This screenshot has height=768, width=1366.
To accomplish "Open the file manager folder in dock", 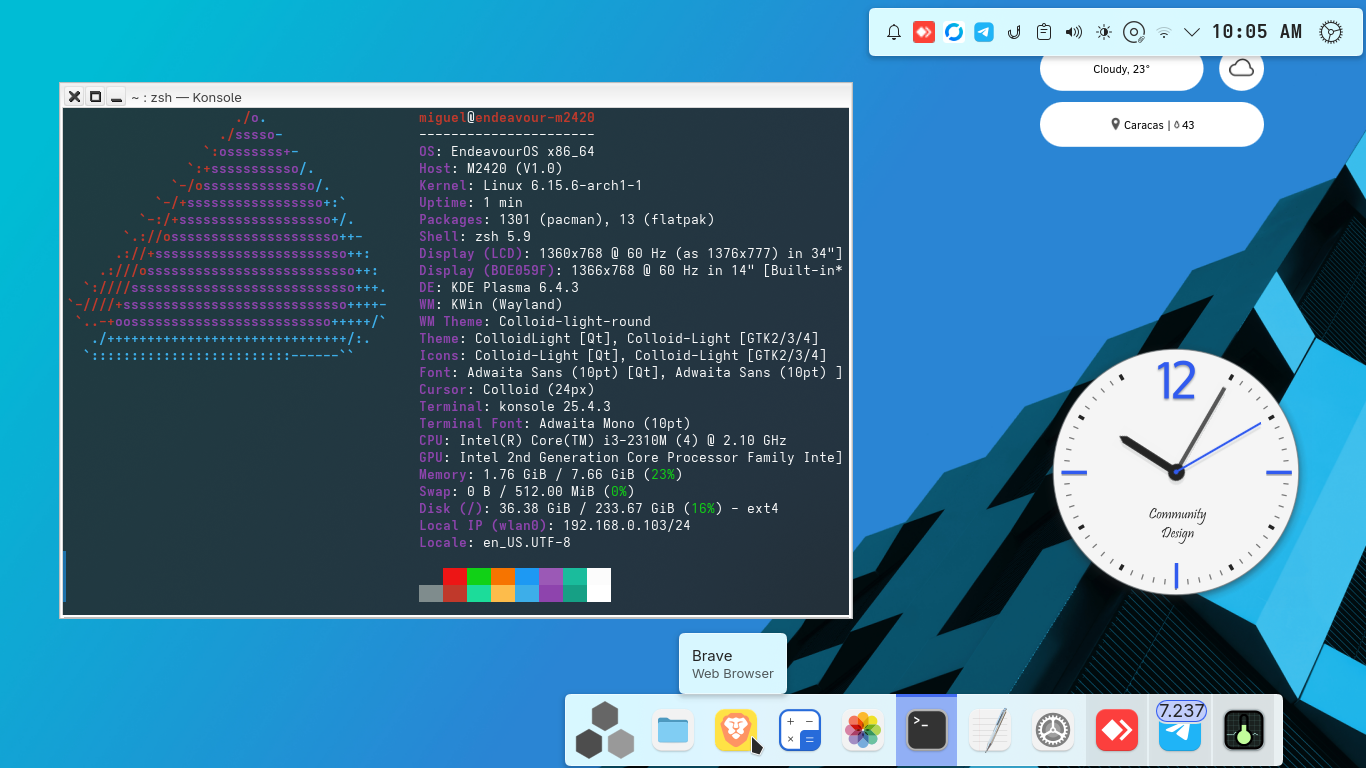I will pyautogui.click(x=673, y=730).
